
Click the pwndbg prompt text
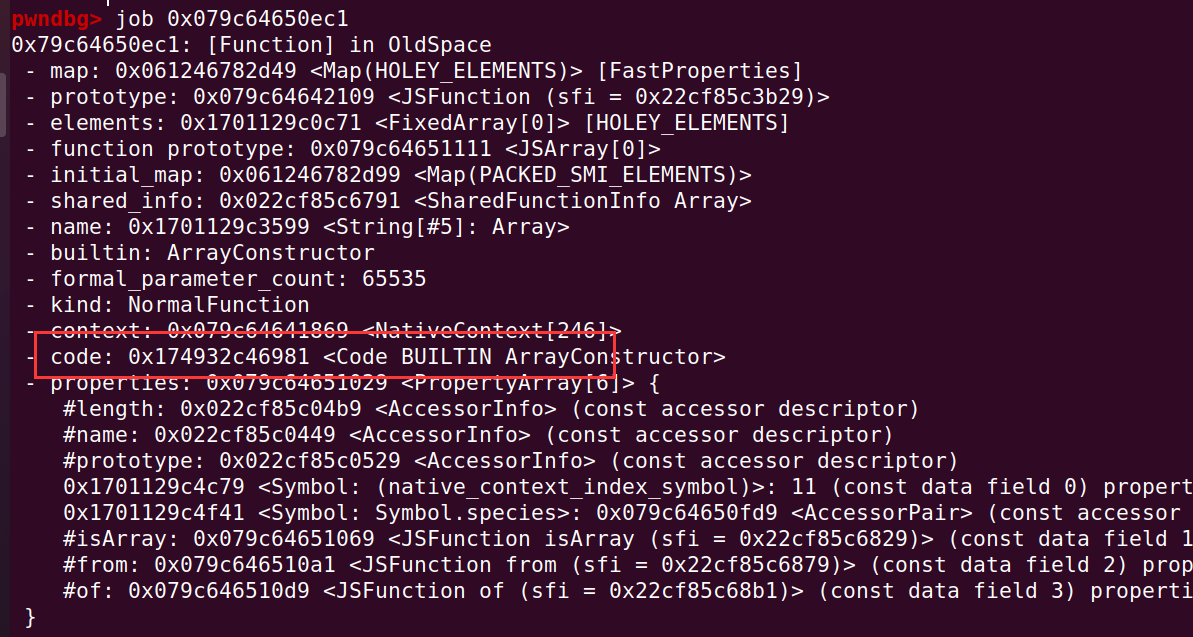pyautogui.click(x=56, y=18)
